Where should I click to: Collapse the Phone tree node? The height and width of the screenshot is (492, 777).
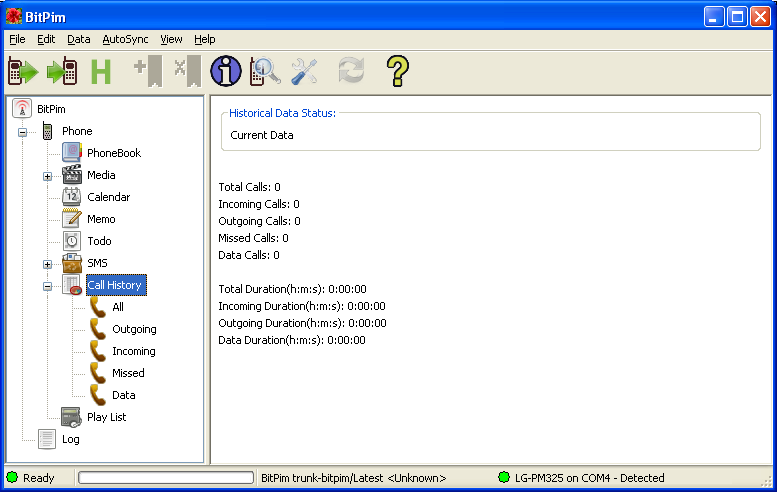coord(22,132)
